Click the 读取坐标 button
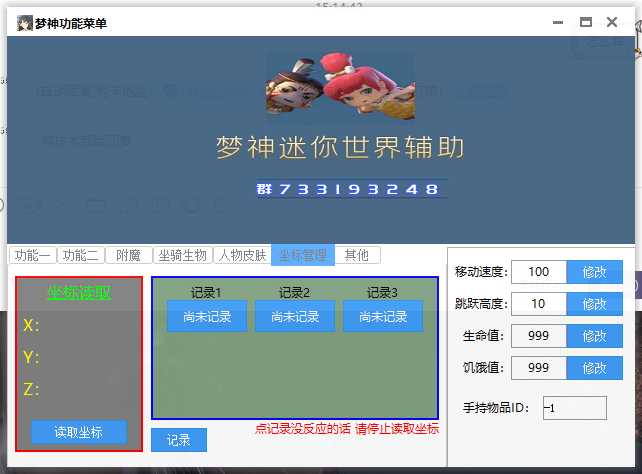This screenshot has width=642, height=474. [x=79, y=432]
